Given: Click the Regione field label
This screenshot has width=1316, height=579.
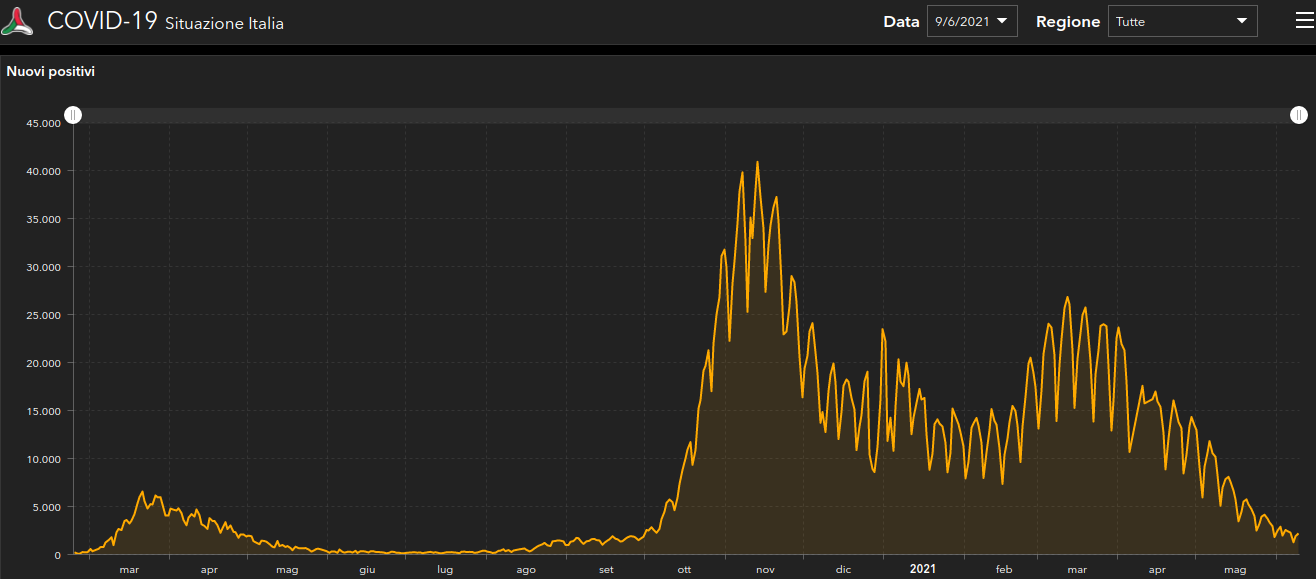Looking at the screenshot, I should click(x=1068, y=21).
